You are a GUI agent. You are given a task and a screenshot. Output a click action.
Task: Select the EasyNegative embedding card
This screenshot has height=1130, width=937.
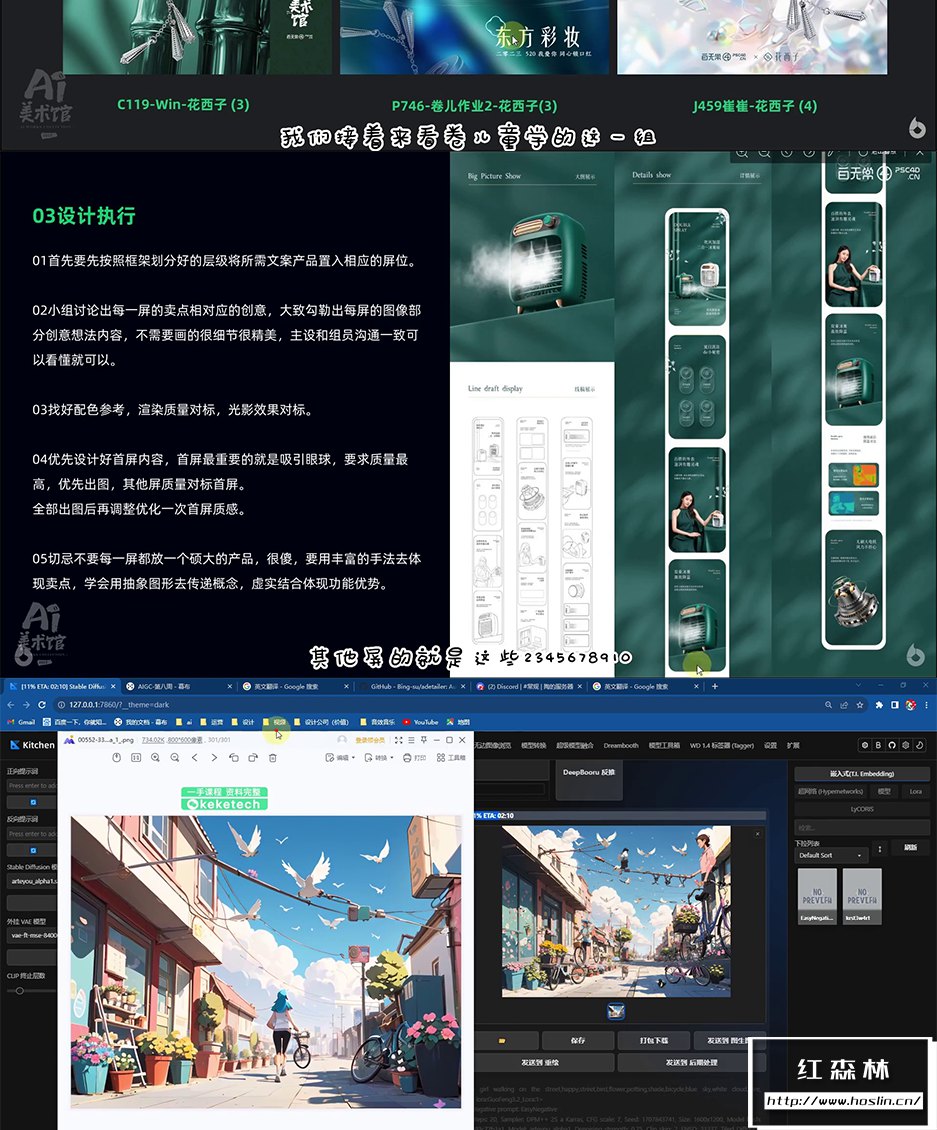coord(817,897)
